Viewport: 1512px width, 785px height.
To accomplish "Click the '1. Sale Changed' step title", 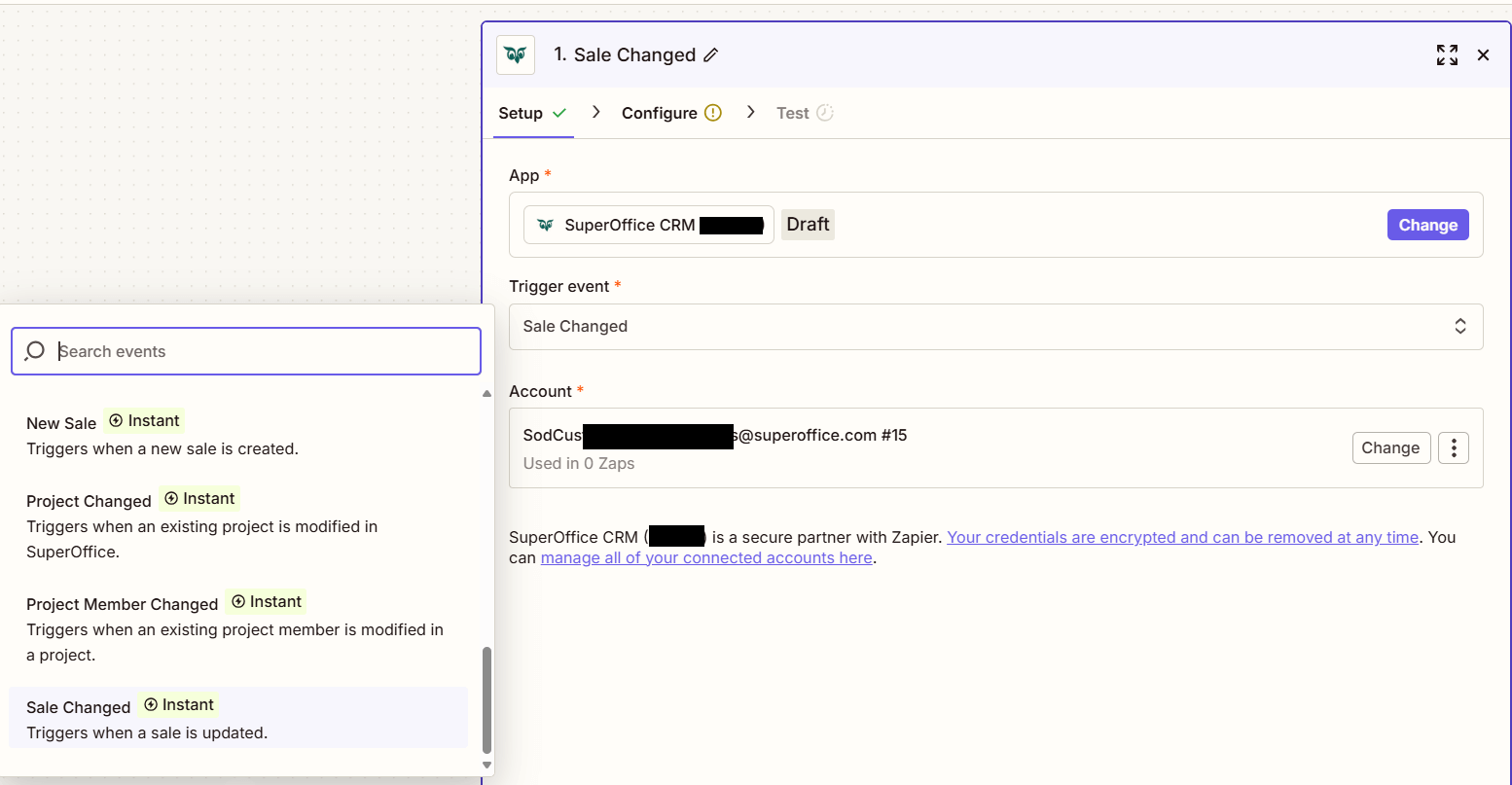I will [x=625, y=55].
